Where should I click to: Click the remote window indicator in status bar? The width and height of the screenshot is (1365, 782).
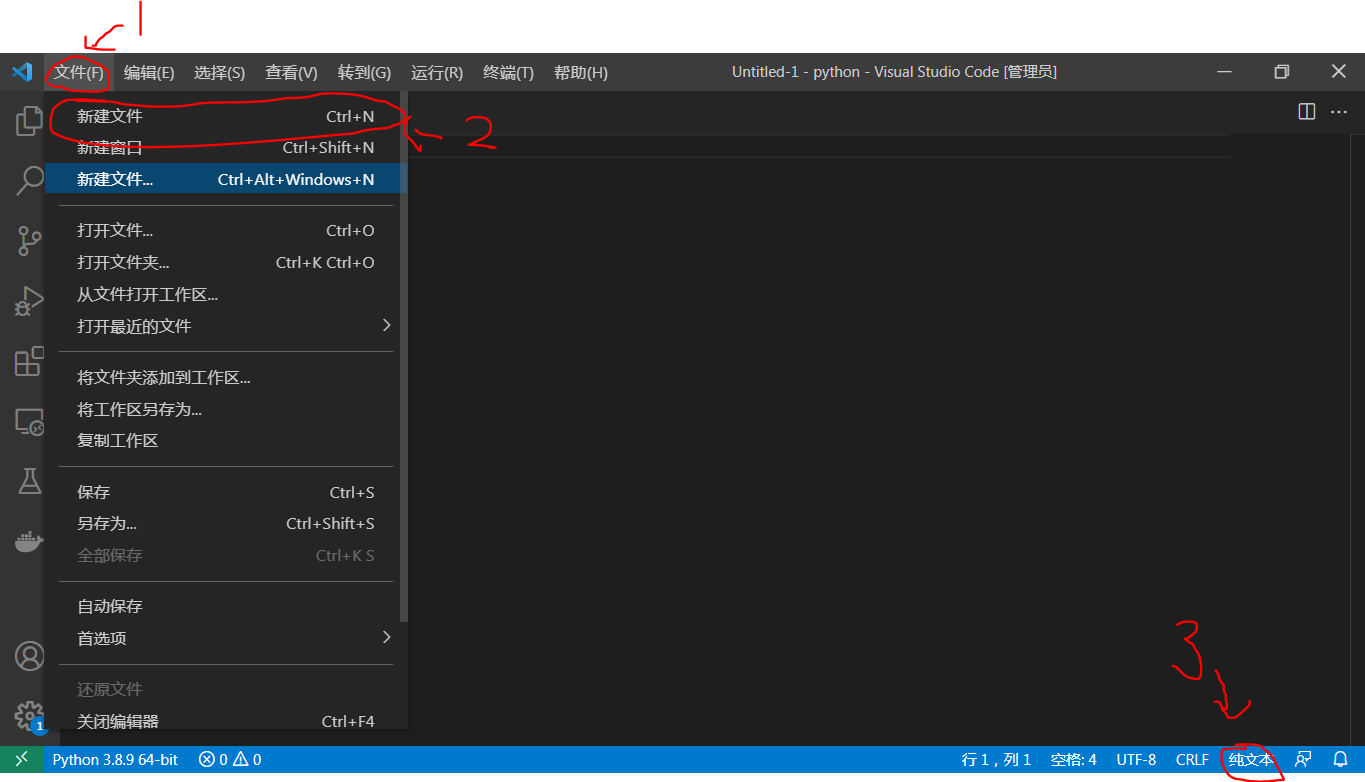(21, 760)
